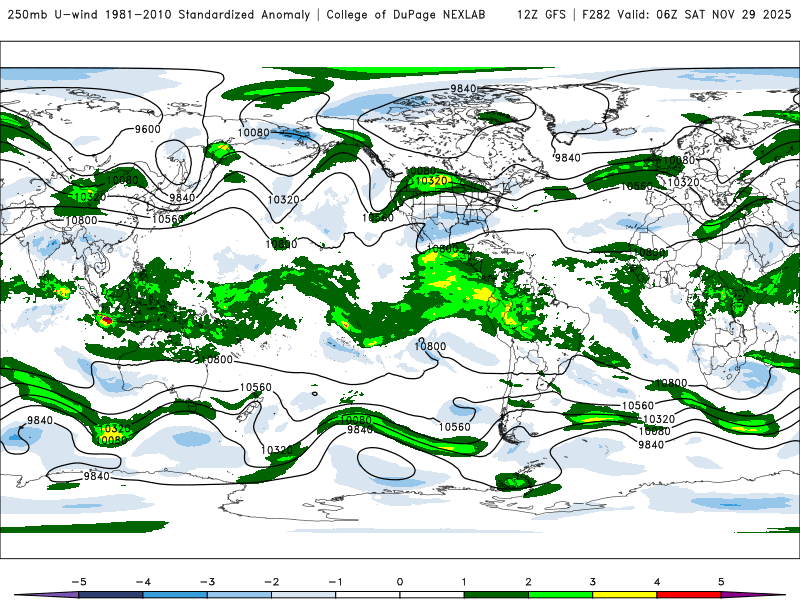Click the 'College of DuPage NEXLAB' text
The width and height of the screenshot is (800, 600).
click(x=406, y=15)
